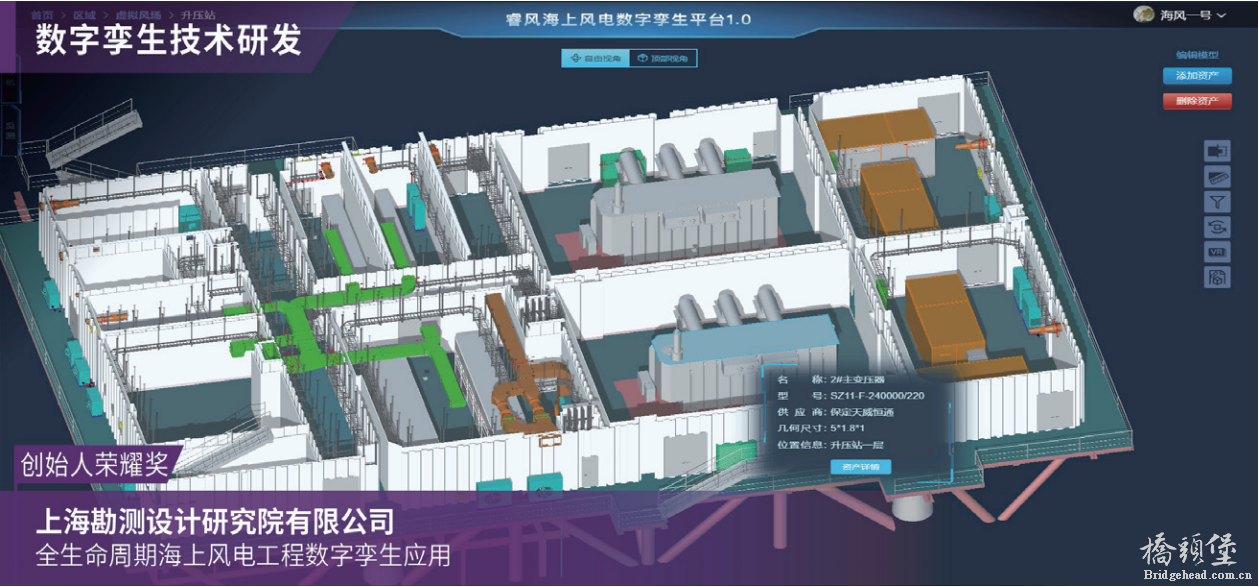The image size is (1259, 587).
Task: Click geometry size value 5*1.8*1
Action: (849, 428)
